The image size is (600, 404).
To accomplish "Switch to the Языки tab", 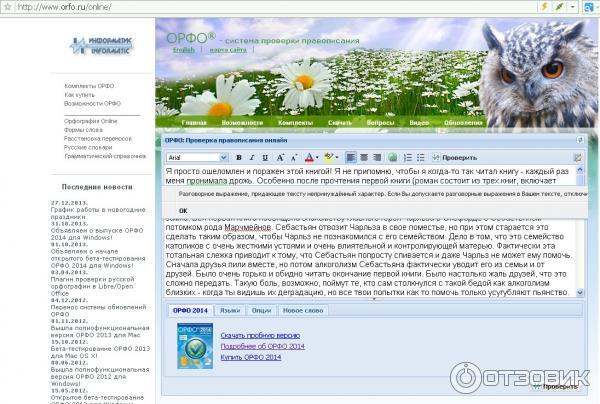I will point(230,310).
